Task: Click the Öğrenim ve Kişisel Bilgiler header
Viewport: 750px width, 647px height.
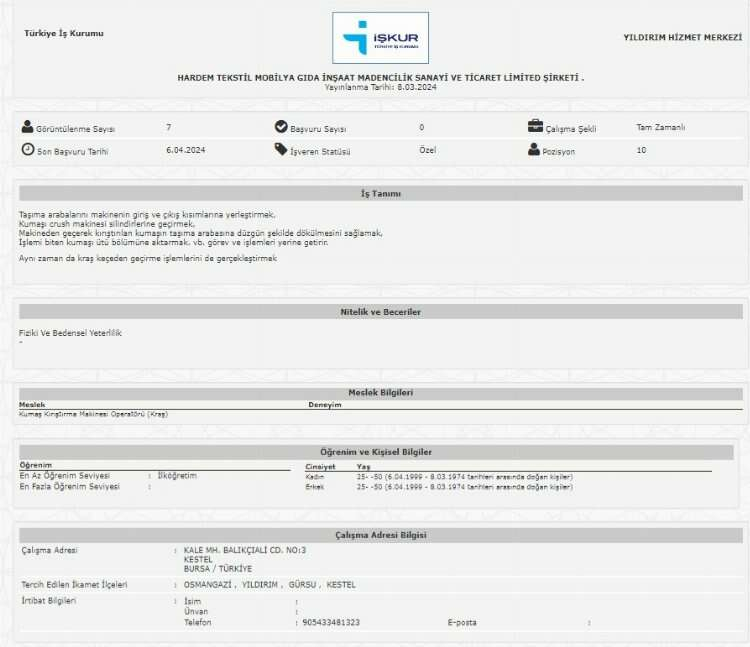Action: point(375,452)
